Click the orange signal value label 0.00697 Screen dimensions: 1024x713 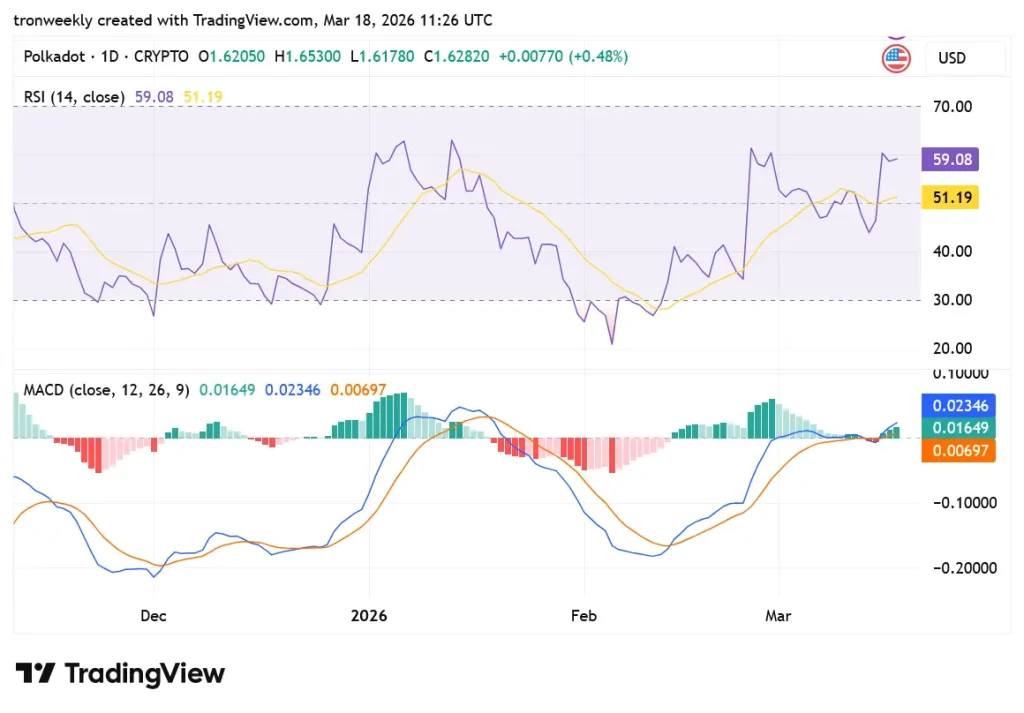click(957, 451)
